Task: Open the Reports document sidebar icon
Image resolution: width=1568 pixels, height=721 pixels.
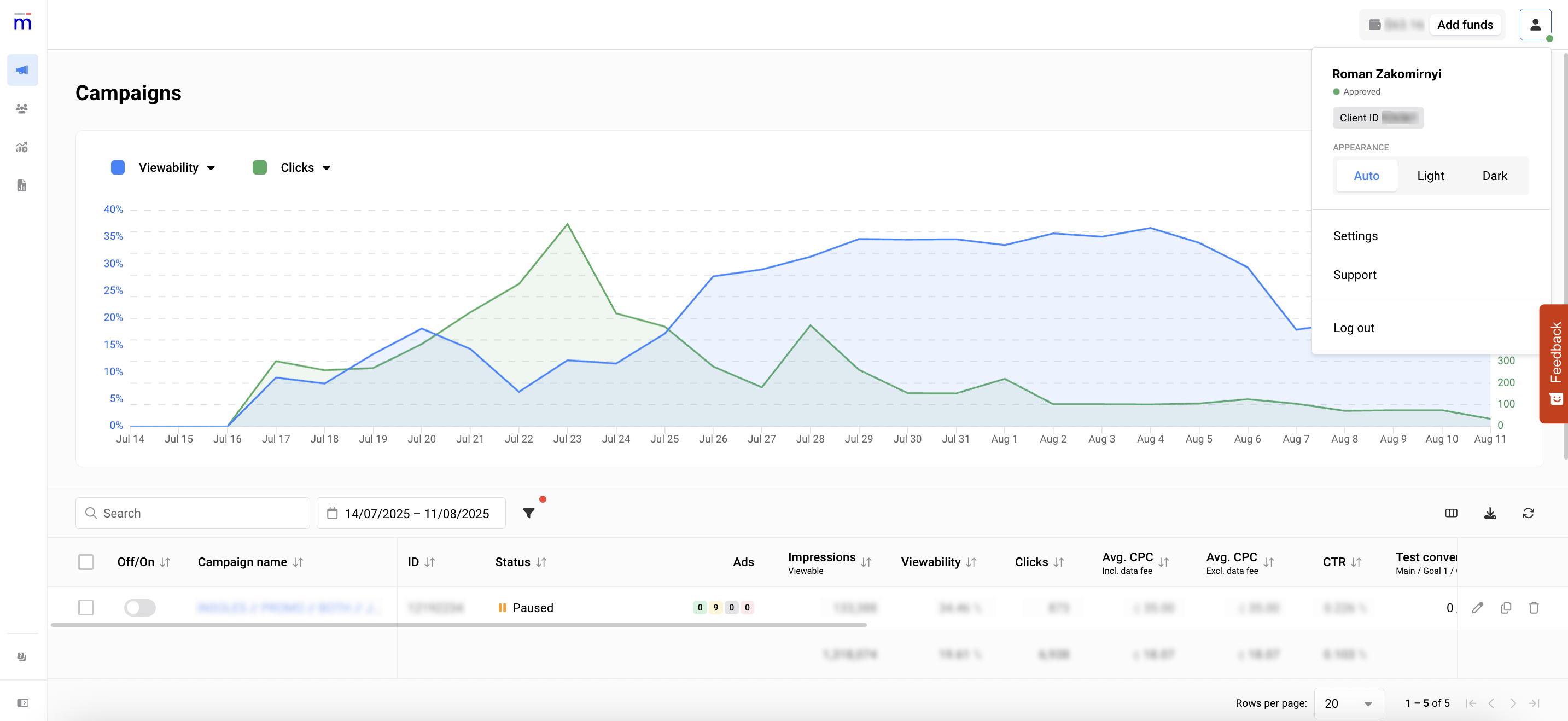Action: coord(22,186)
